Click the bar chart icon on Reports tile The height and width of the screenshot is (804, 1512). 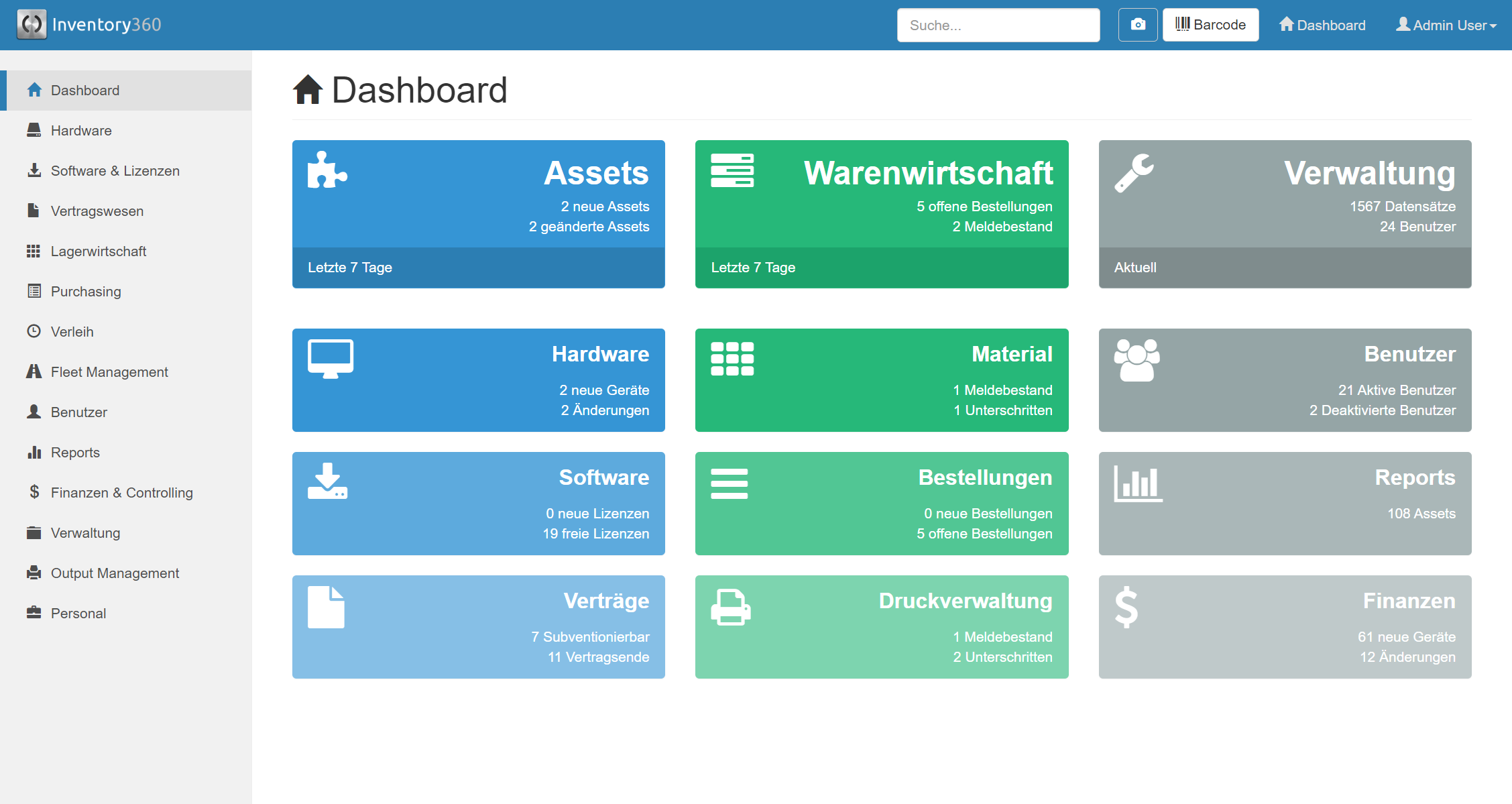point(1138,483)
